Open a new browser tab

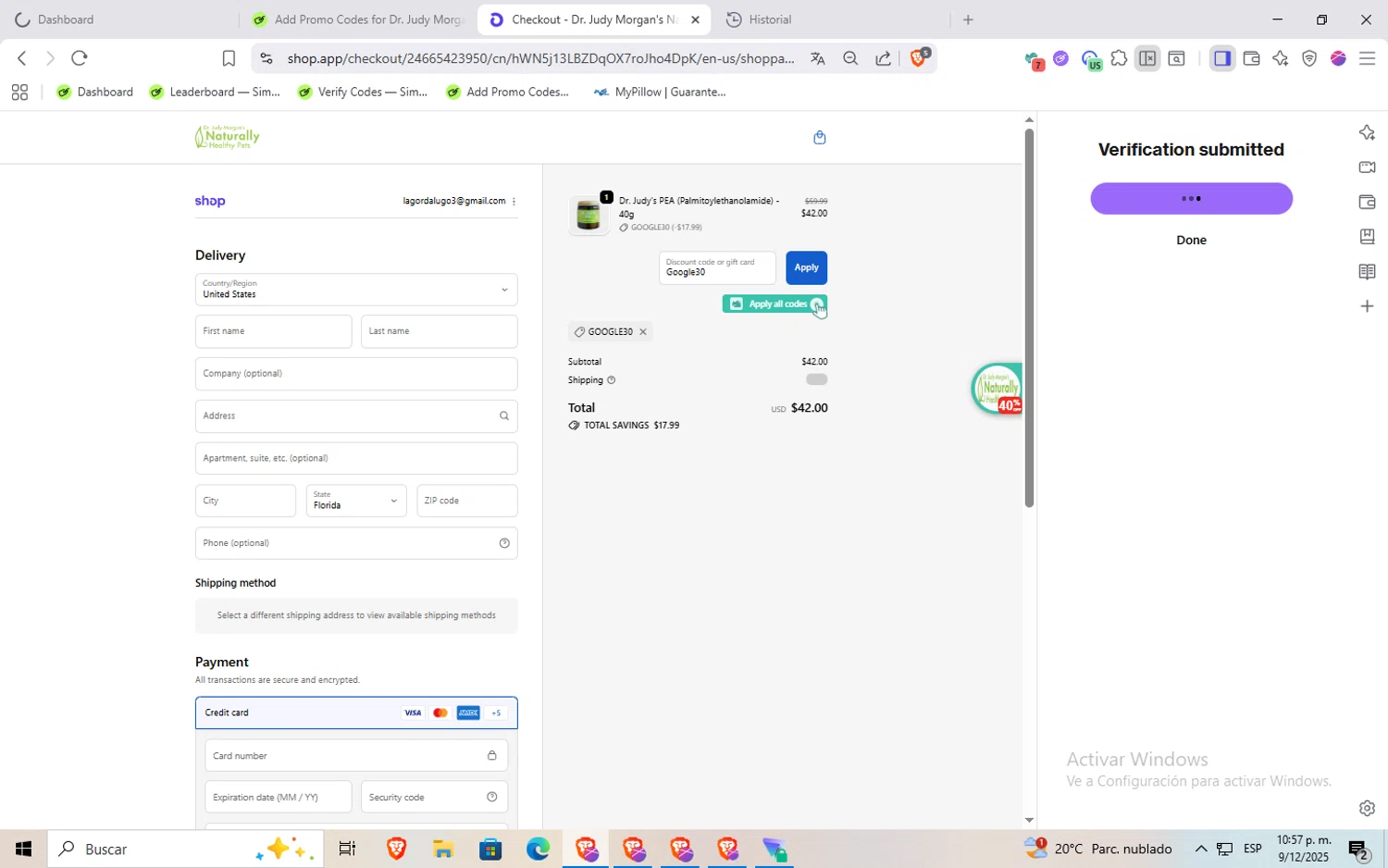[x=968, y=19]
